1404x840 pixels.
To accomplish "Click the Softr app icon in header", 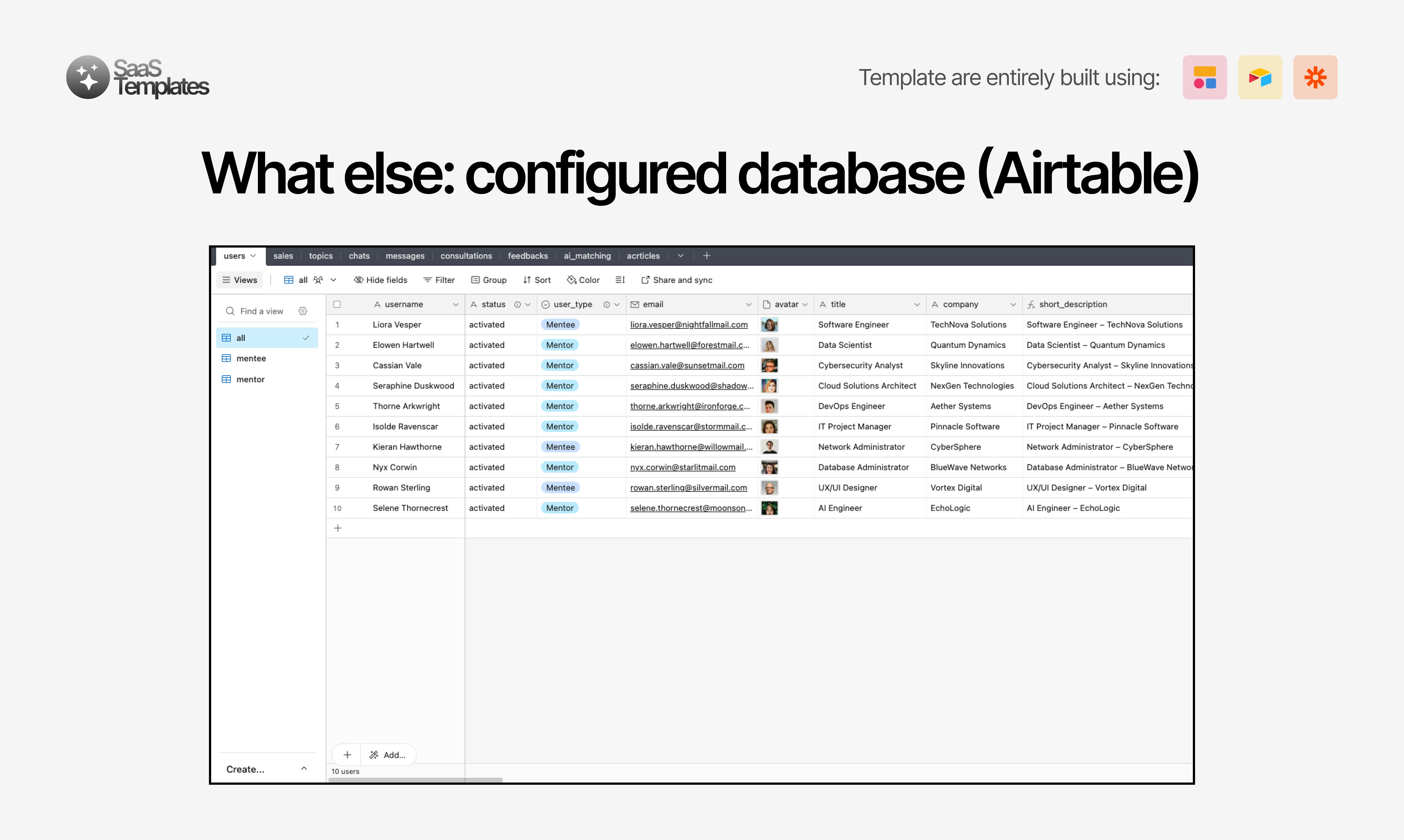I will [x=1205, y=78].
